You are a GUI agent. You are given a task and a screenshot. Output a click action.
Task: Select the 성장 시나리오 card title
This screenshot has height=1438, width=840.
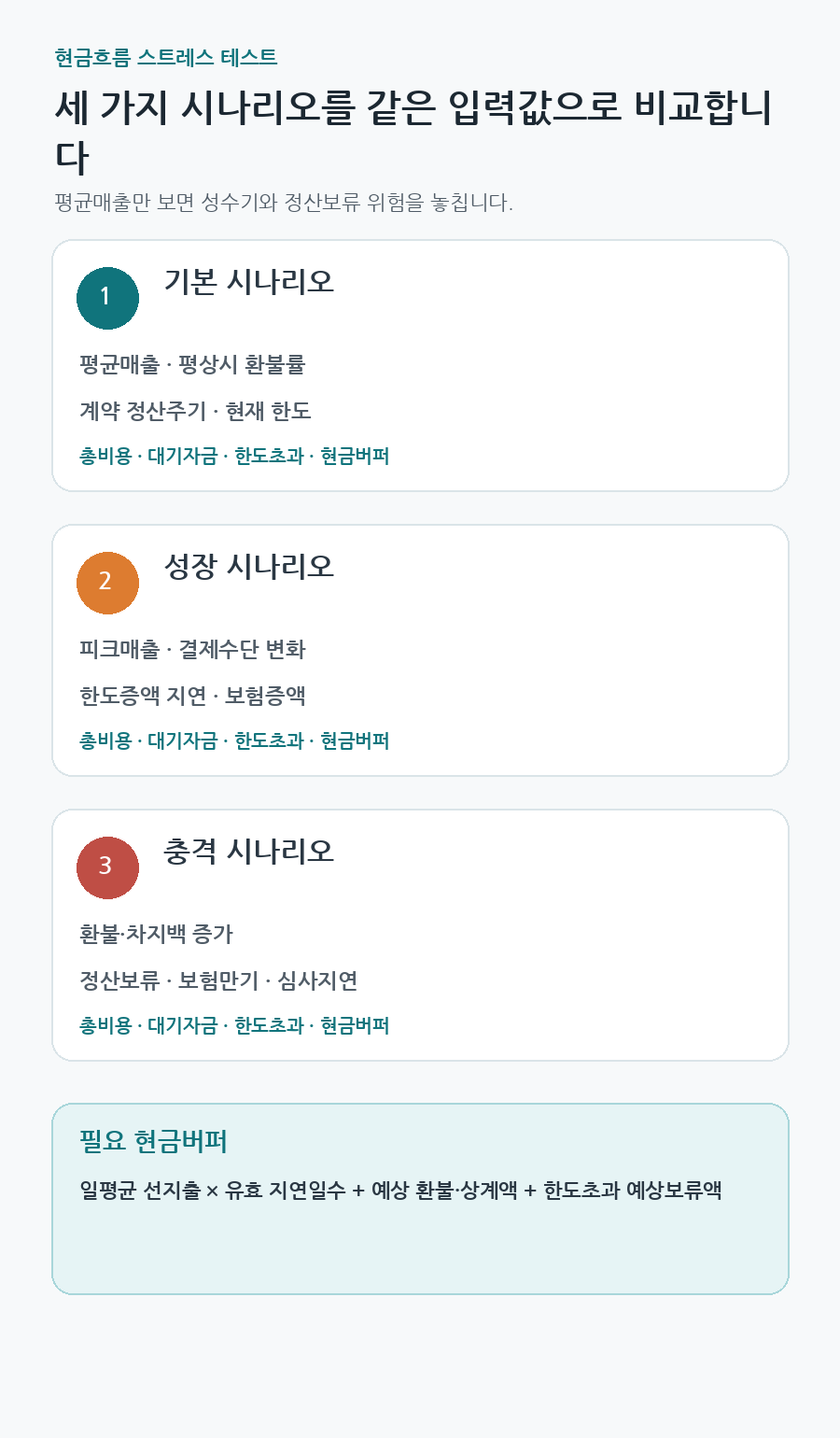coord(249,567)
